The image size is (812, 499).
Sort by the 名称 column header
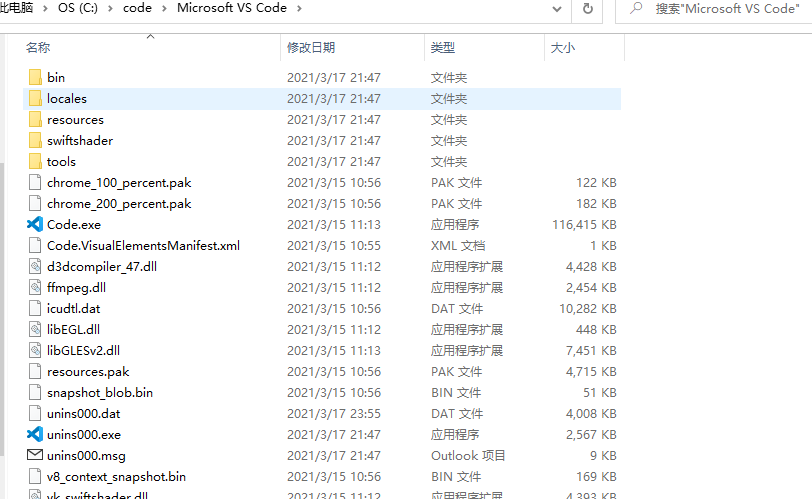click(38, 48)
